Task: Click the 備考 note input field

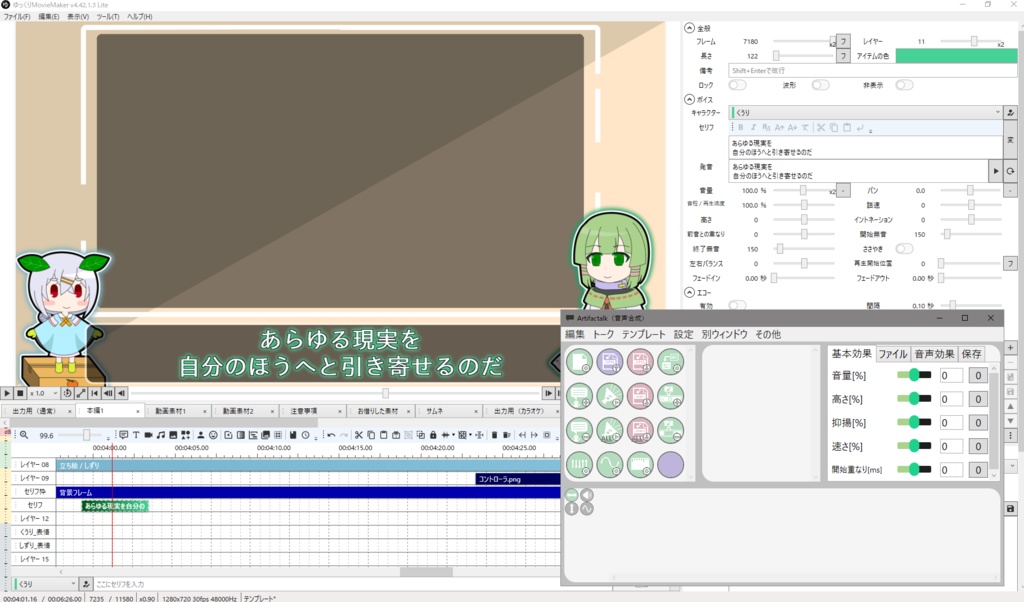Action: click(x=872, y=71)
